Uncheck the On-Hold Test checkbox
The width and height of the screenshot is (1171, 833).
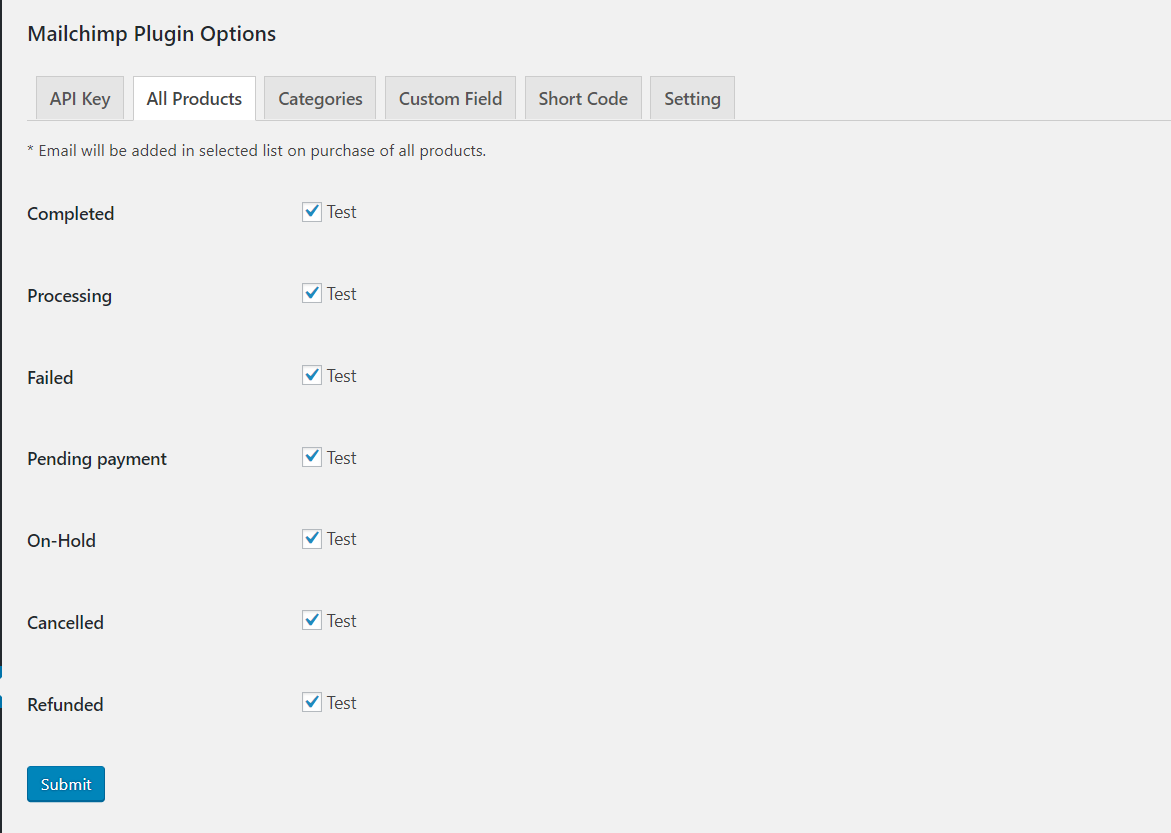click(x=312, y=539)
